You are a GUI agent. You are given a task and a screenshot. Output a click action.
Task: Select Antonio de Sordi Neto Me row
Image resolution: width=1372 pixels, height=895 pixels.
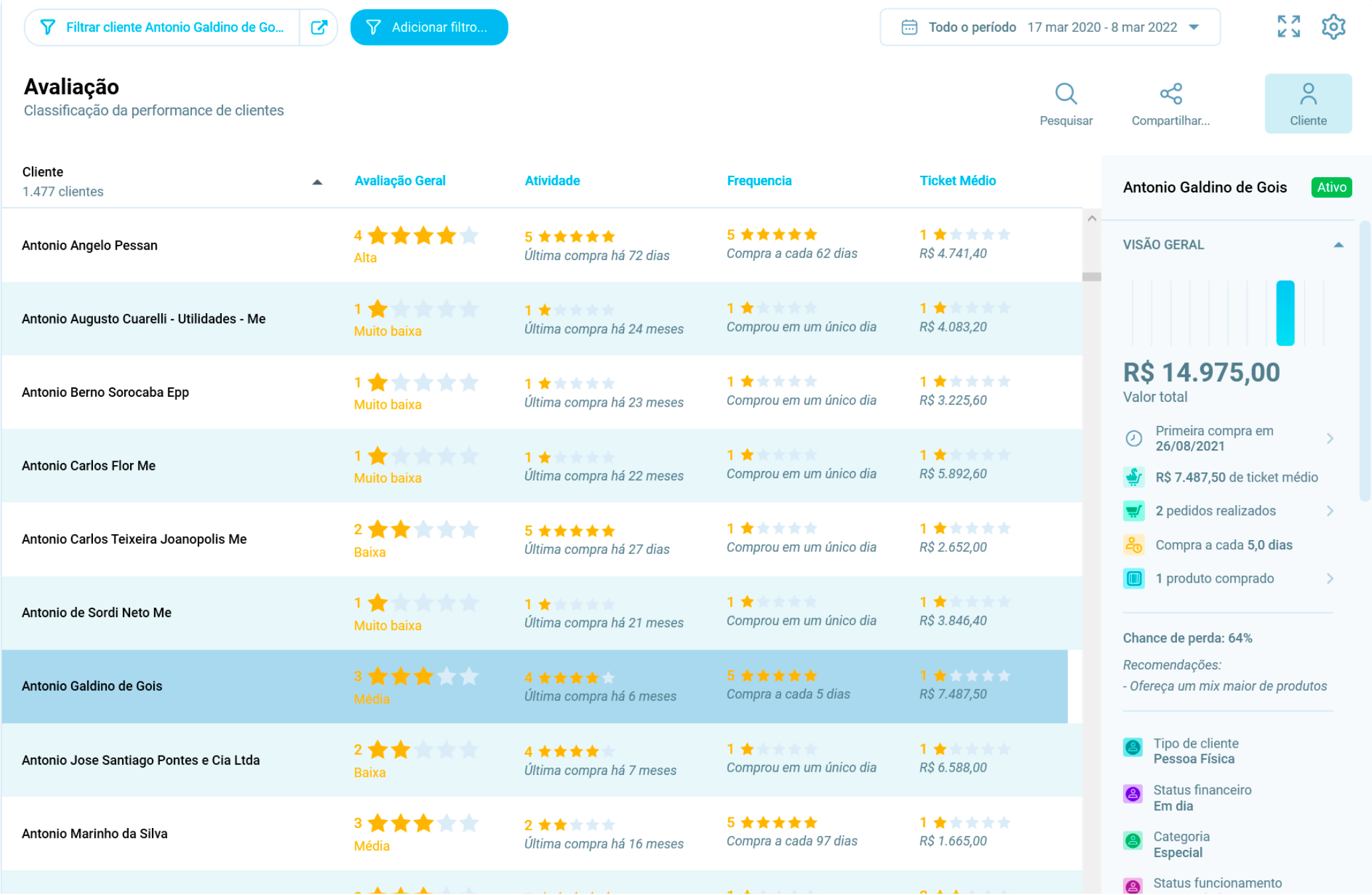(x=542, y=613)
